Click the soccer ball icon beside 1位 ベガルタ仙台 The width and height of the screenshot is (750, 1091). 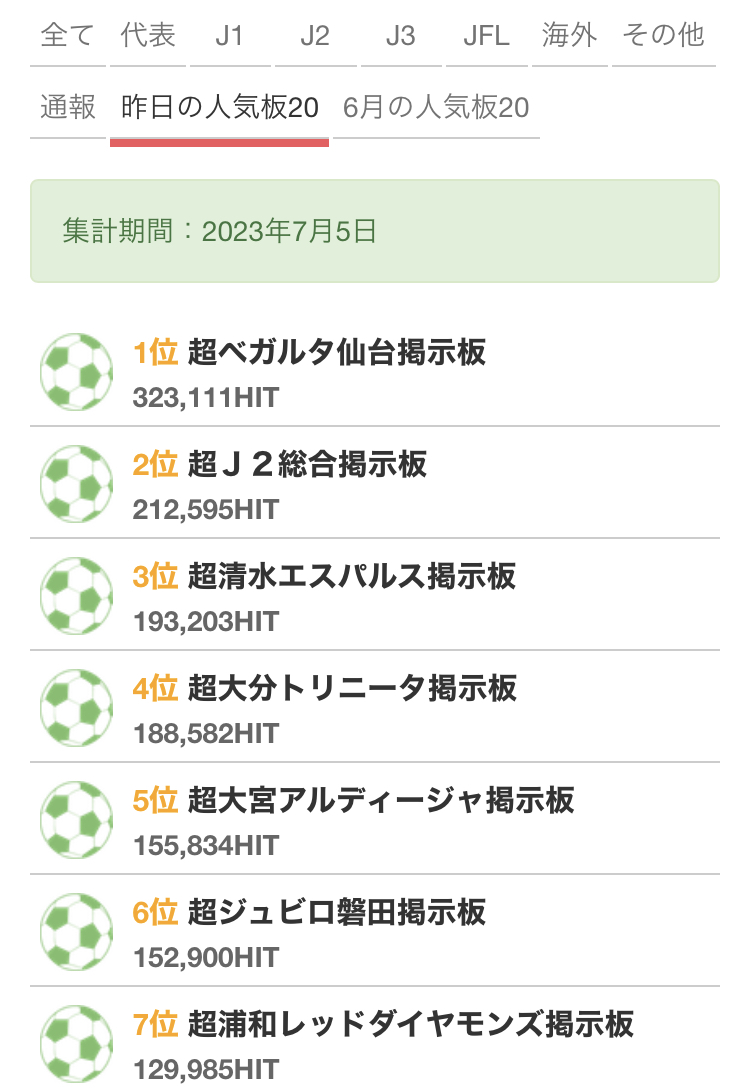pyautogui.click(x=76, y=372)
